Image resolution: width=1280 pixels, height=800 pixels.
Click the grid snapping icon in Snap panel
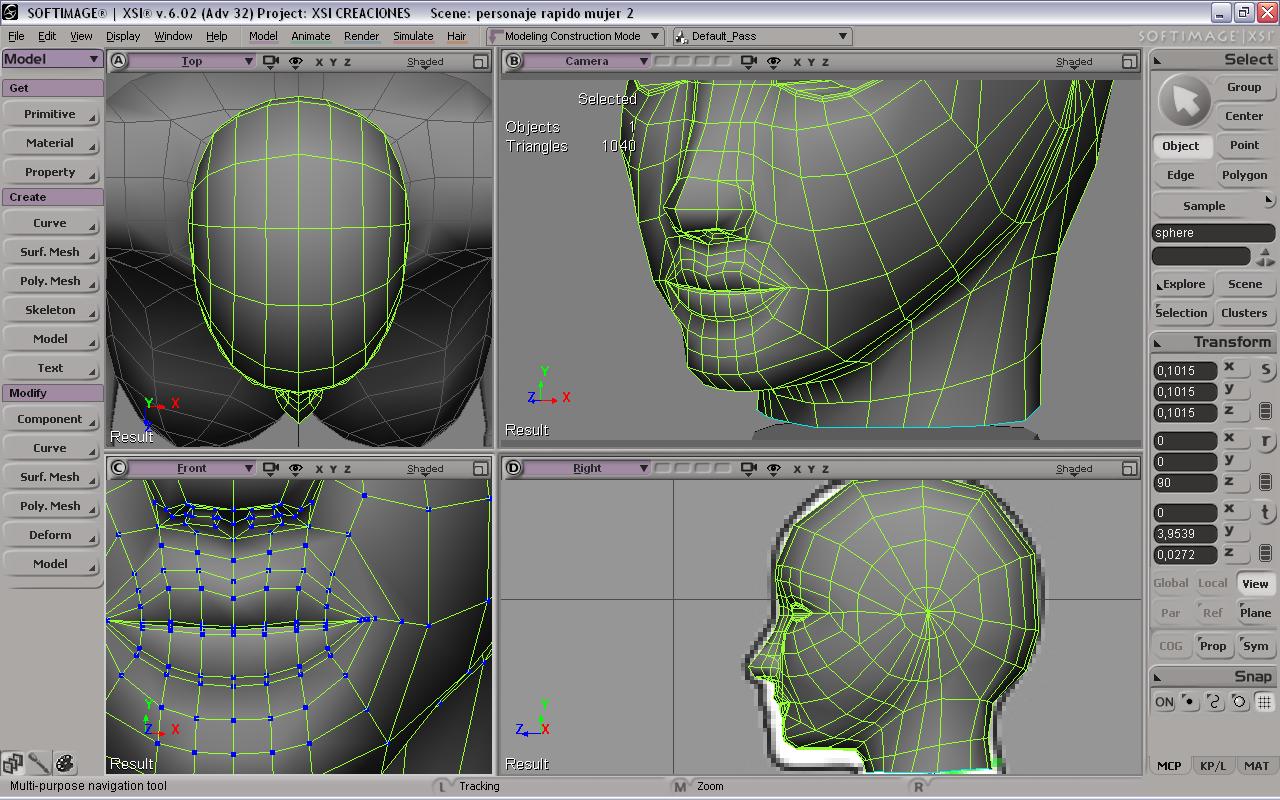pyautogui.click(x=1264, y=702)
